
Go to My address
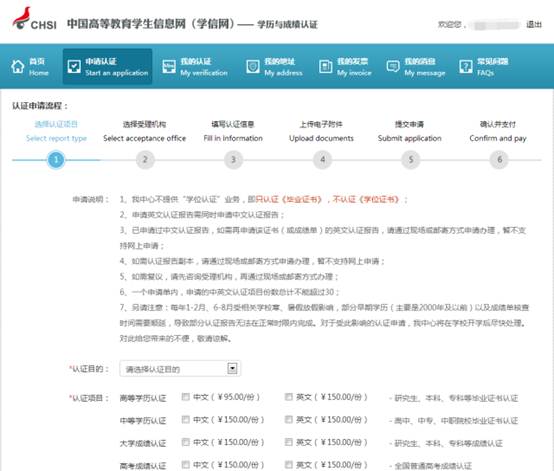click(x=275, y=67)
